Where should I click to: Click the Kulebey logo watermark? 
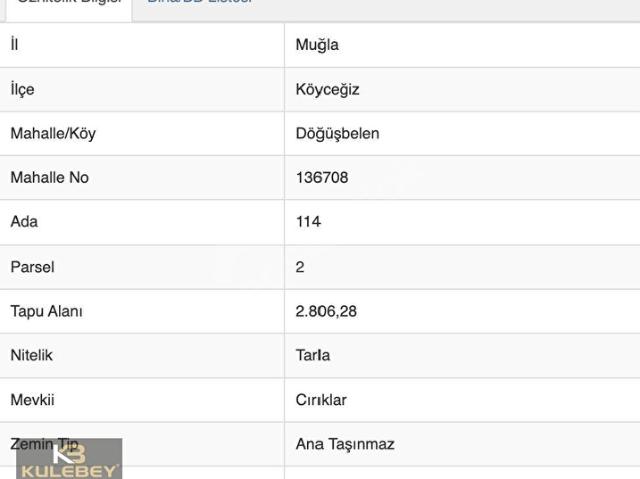pos(69,458)
